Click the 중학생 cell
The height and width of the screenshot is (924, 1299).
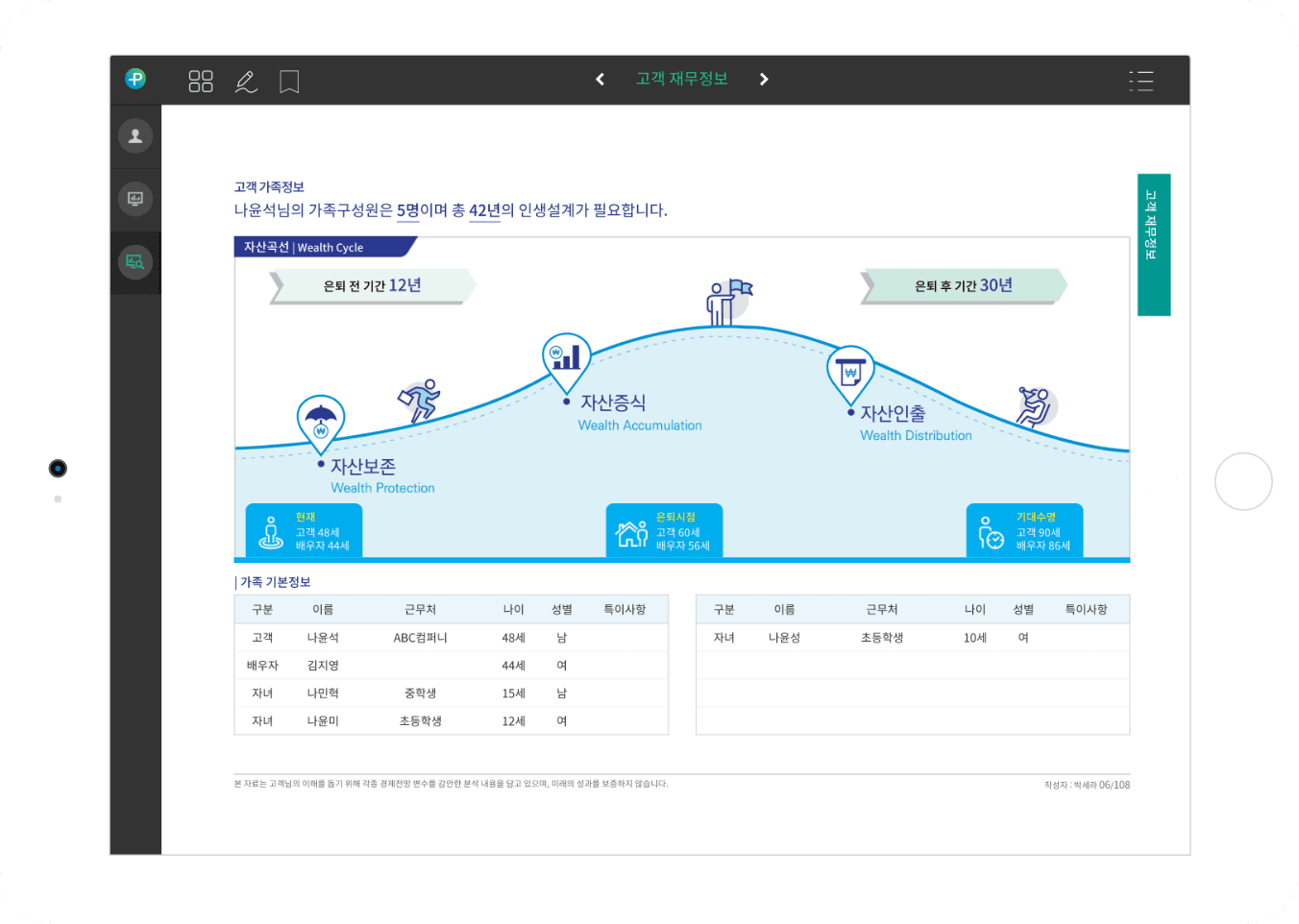(x=421, y=693)
